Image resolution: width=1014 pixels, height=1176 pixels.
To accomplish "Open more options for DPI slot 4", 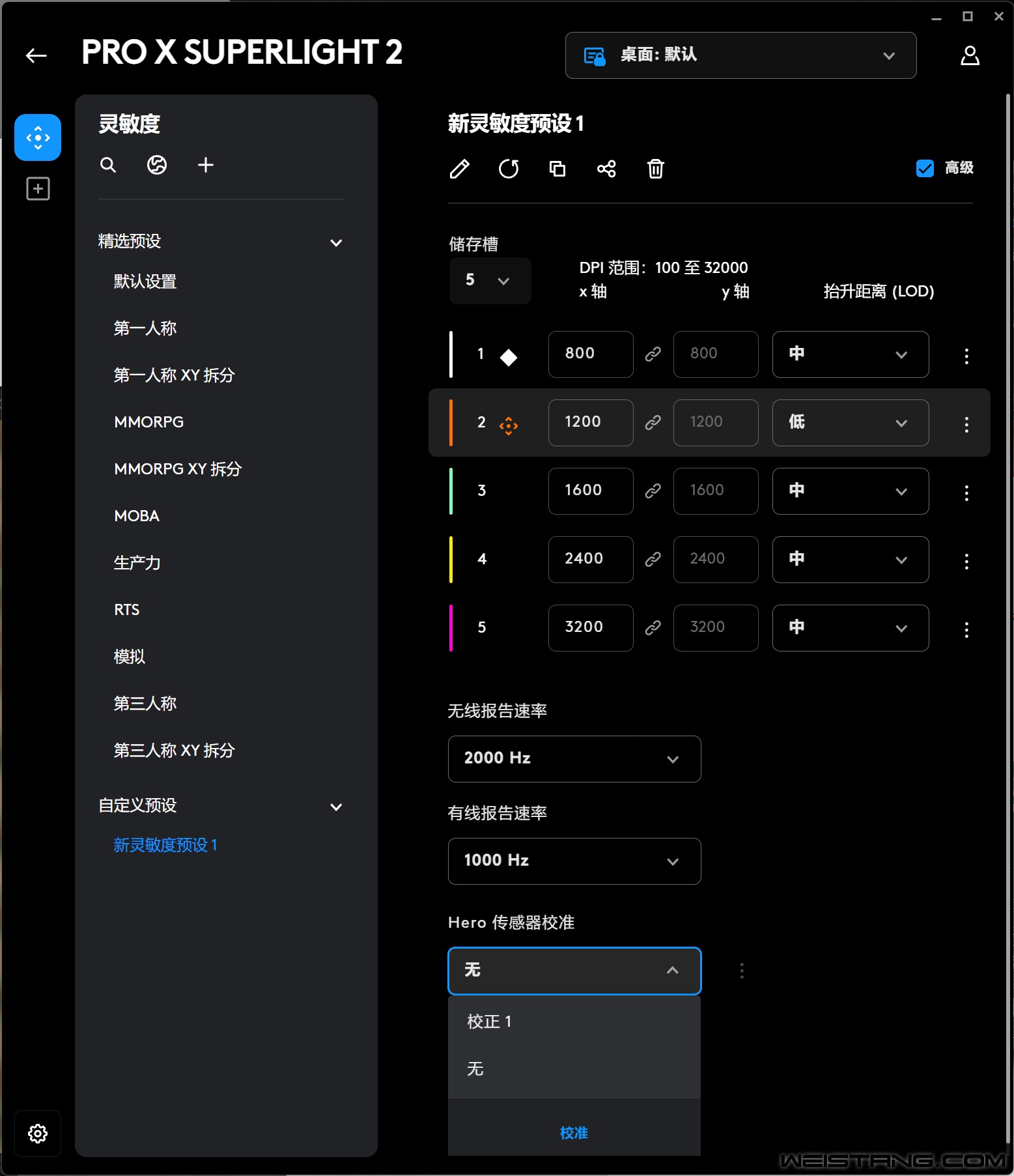I will 966,561.
